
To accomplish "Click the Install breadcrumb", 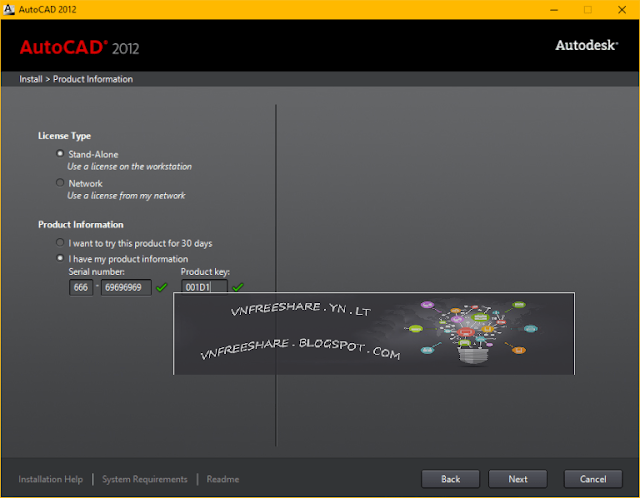I will 31,79.
